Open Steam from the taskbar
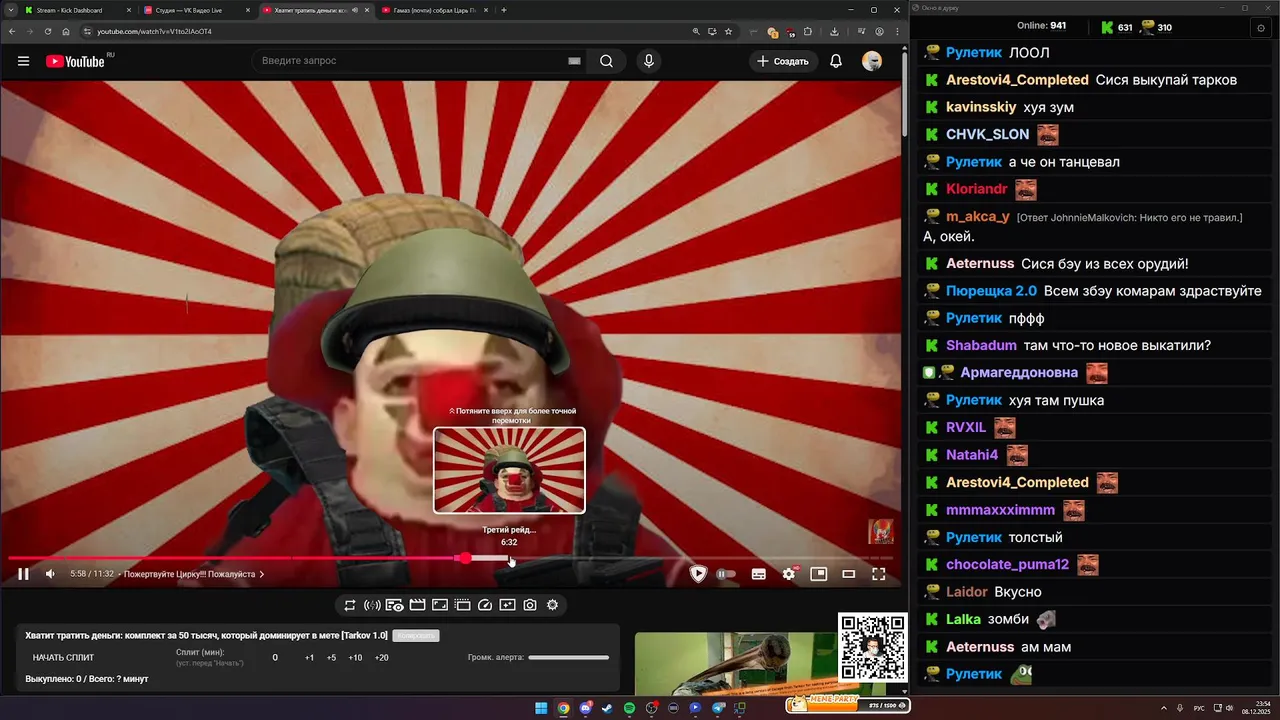The height and width of the screenshot is (720, 1280). tap(607, 708)
